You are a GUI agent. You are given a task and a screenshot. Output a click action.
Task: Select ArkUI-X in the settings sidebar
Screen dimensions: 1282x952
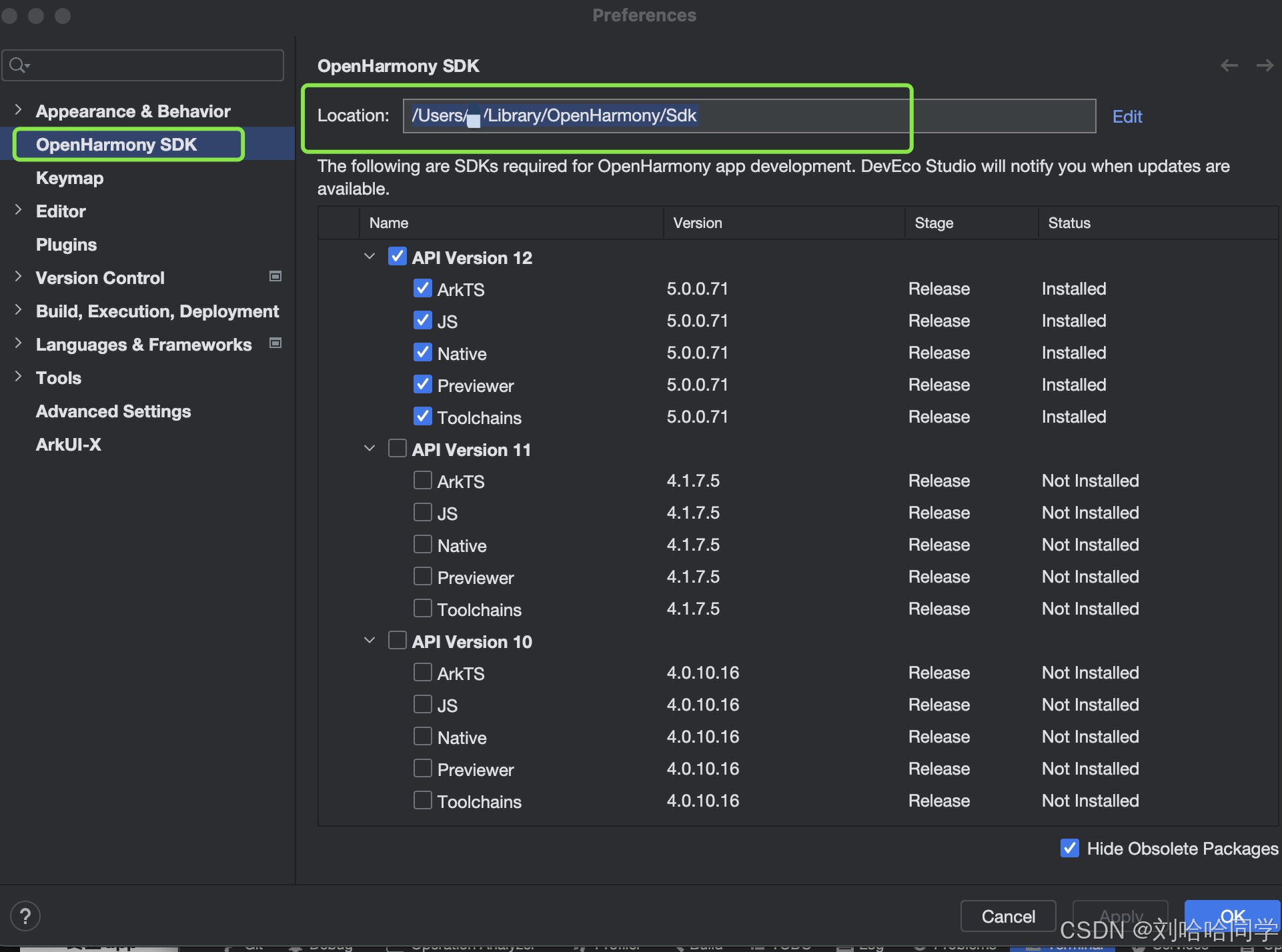(x=68, y=445)
